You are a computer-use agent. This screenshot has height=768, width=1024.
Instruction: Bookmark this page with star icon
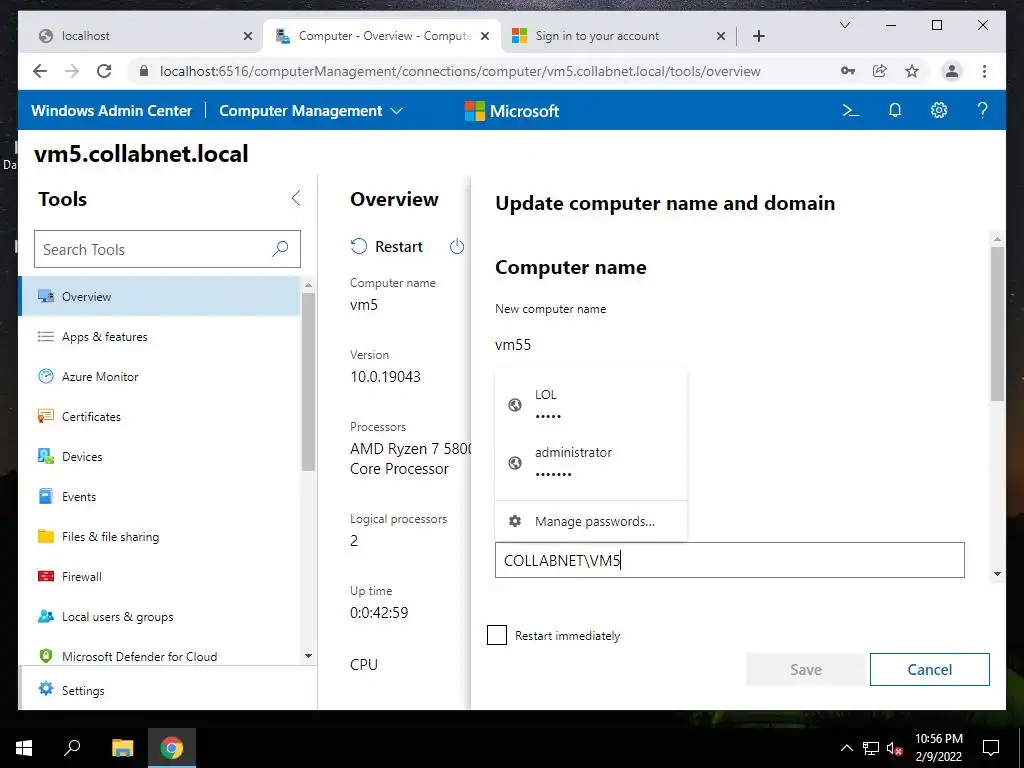point(912,71)
